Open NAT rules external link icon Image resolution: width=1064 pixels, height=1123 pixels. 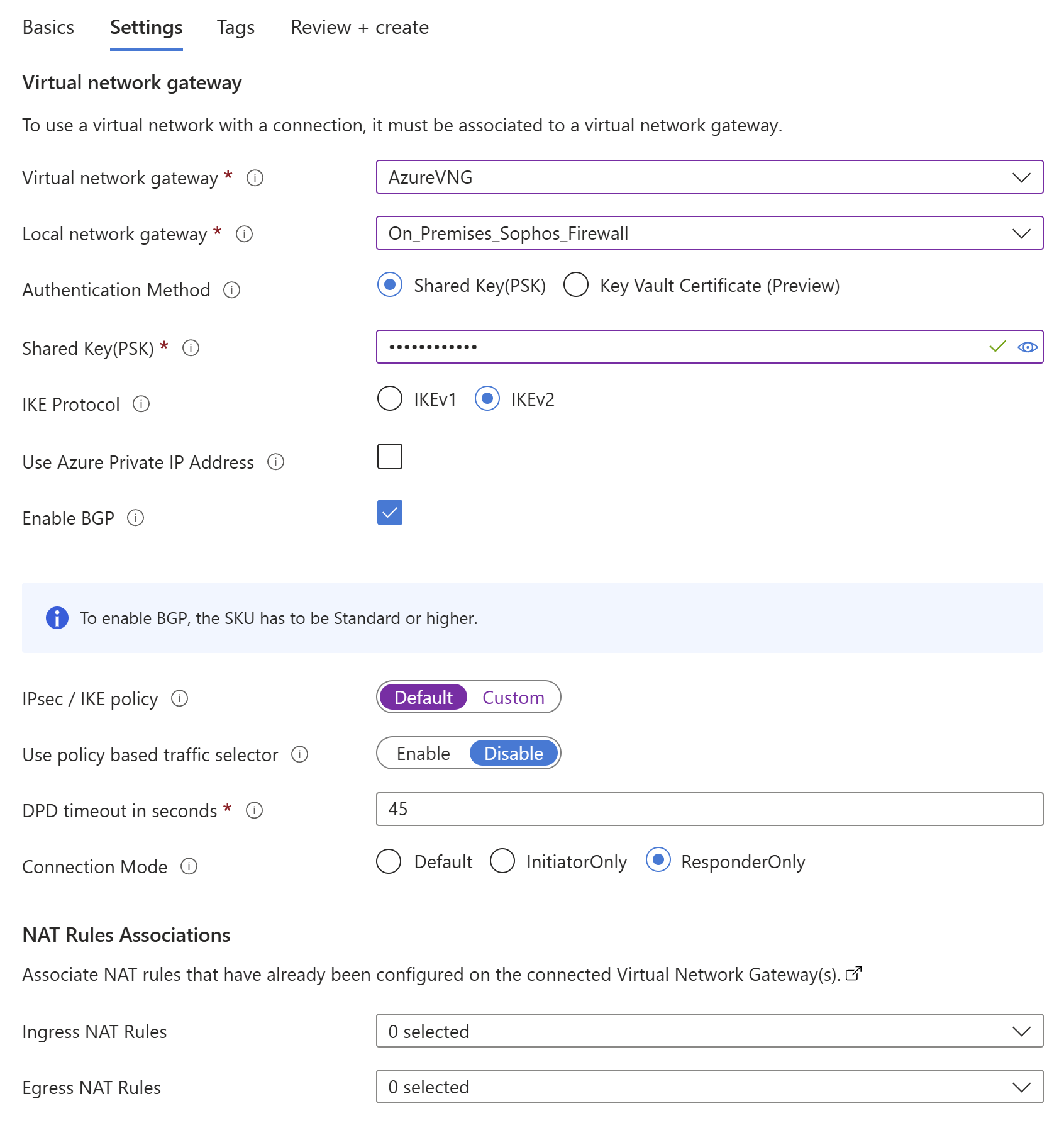pos(853,974)
